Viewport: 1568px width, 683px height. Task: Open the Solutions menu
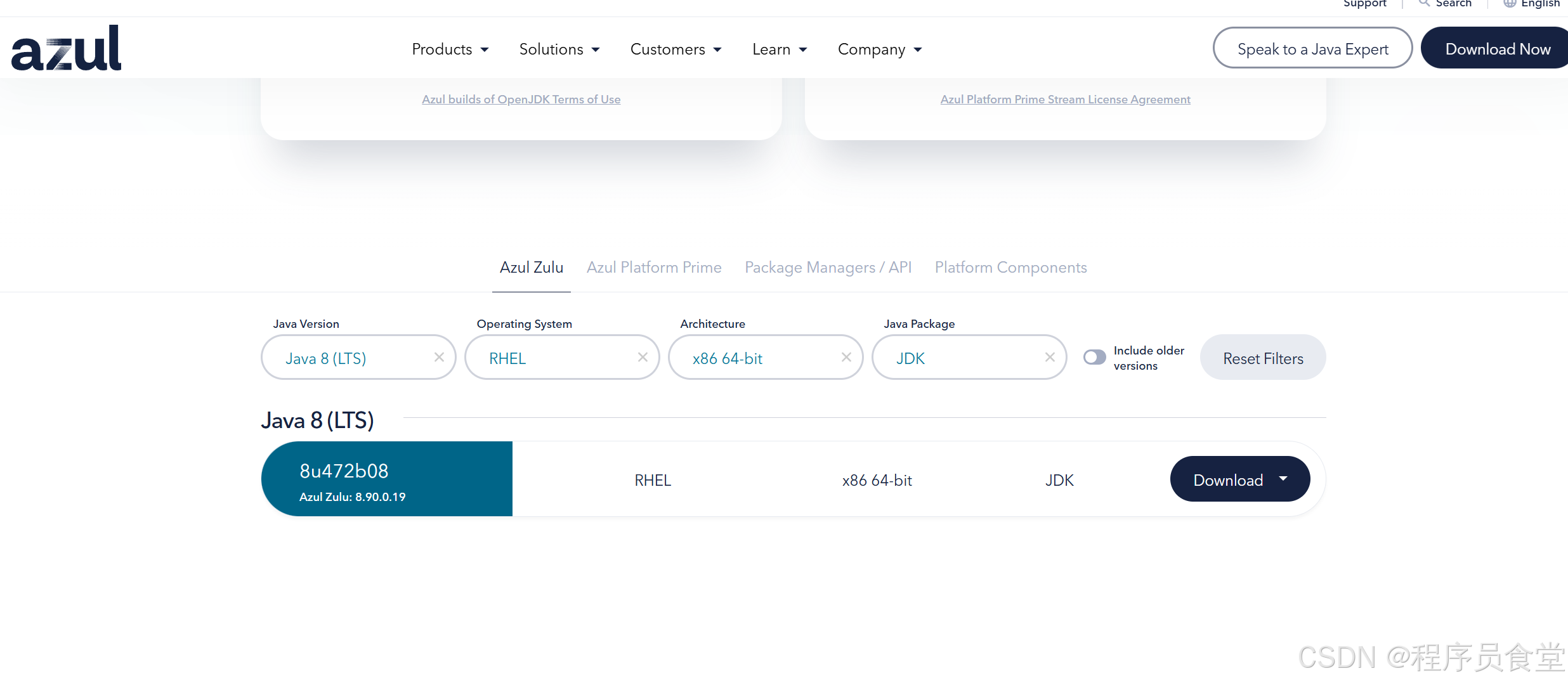point(559,49)
